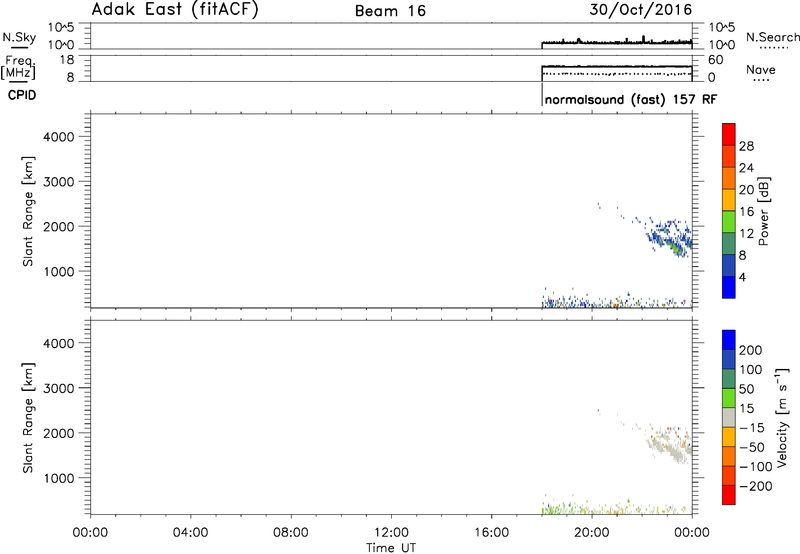Click the 'Time UT' axis label
The image size is (800, 554).
point(391,548)
